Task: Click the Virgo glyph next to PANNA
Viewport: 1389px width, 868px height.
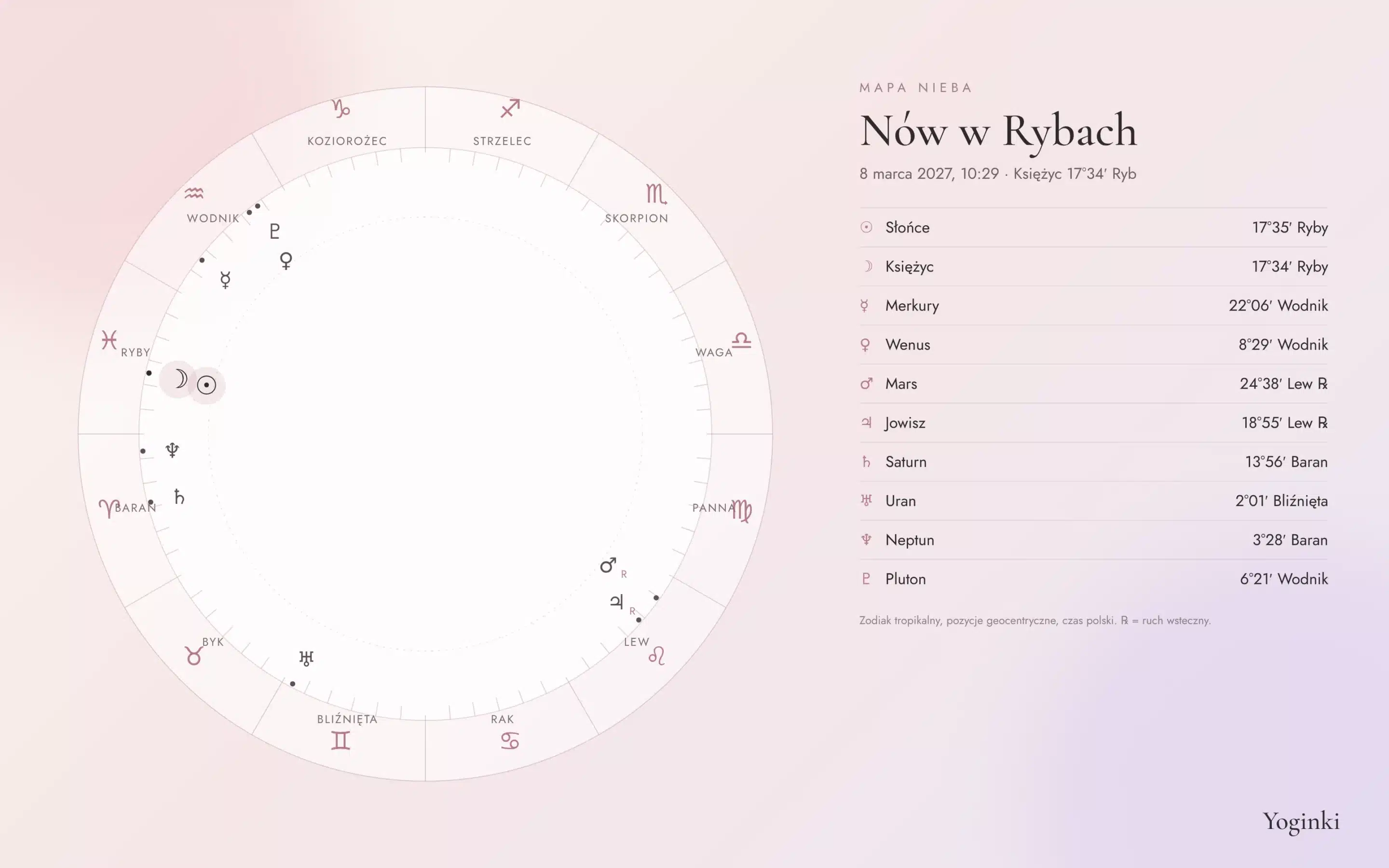Action: tap(742, 510)
